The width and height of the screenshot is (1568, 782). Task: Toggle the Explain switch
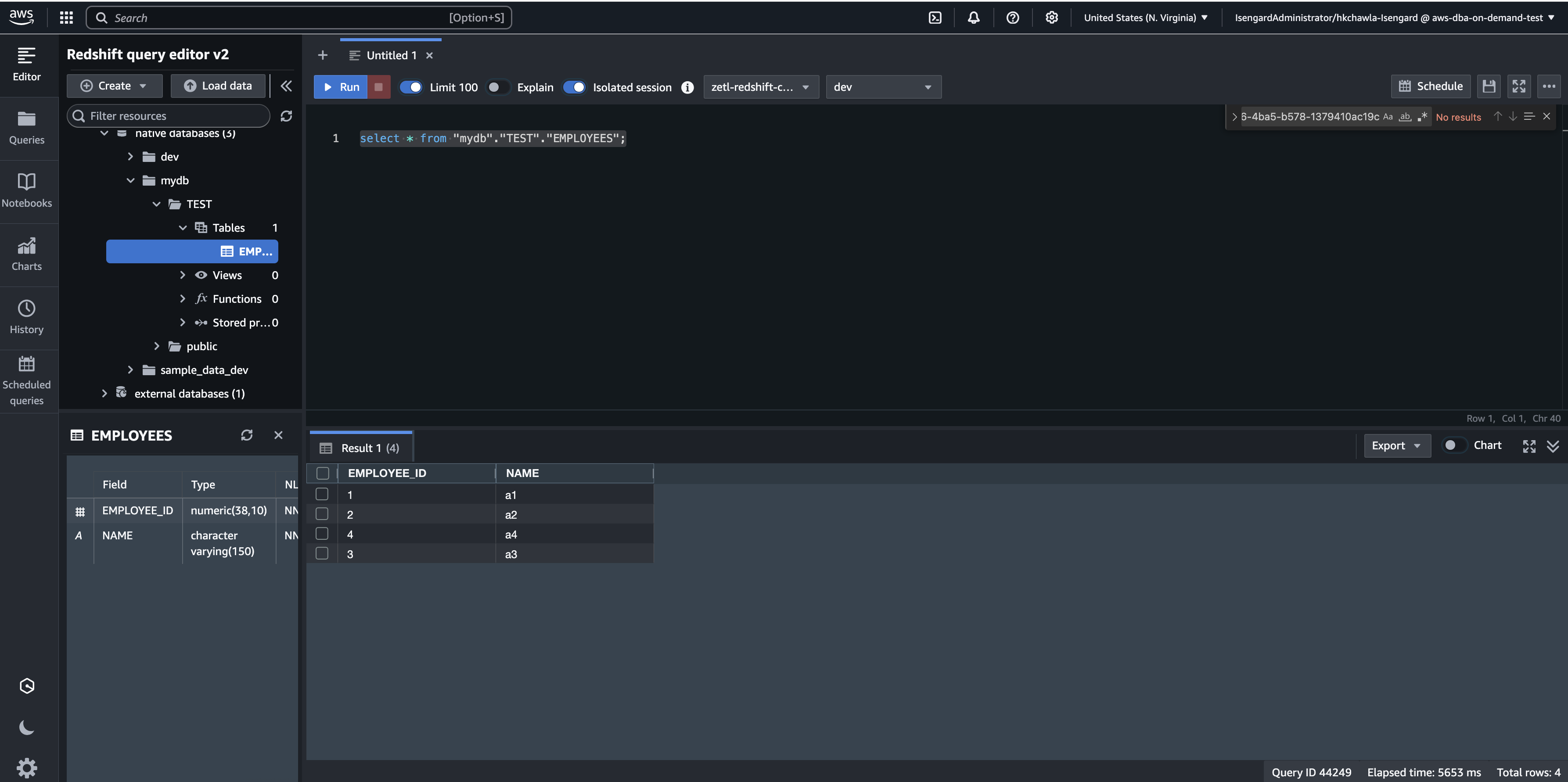pyautogui.click(x=498, y=87)
